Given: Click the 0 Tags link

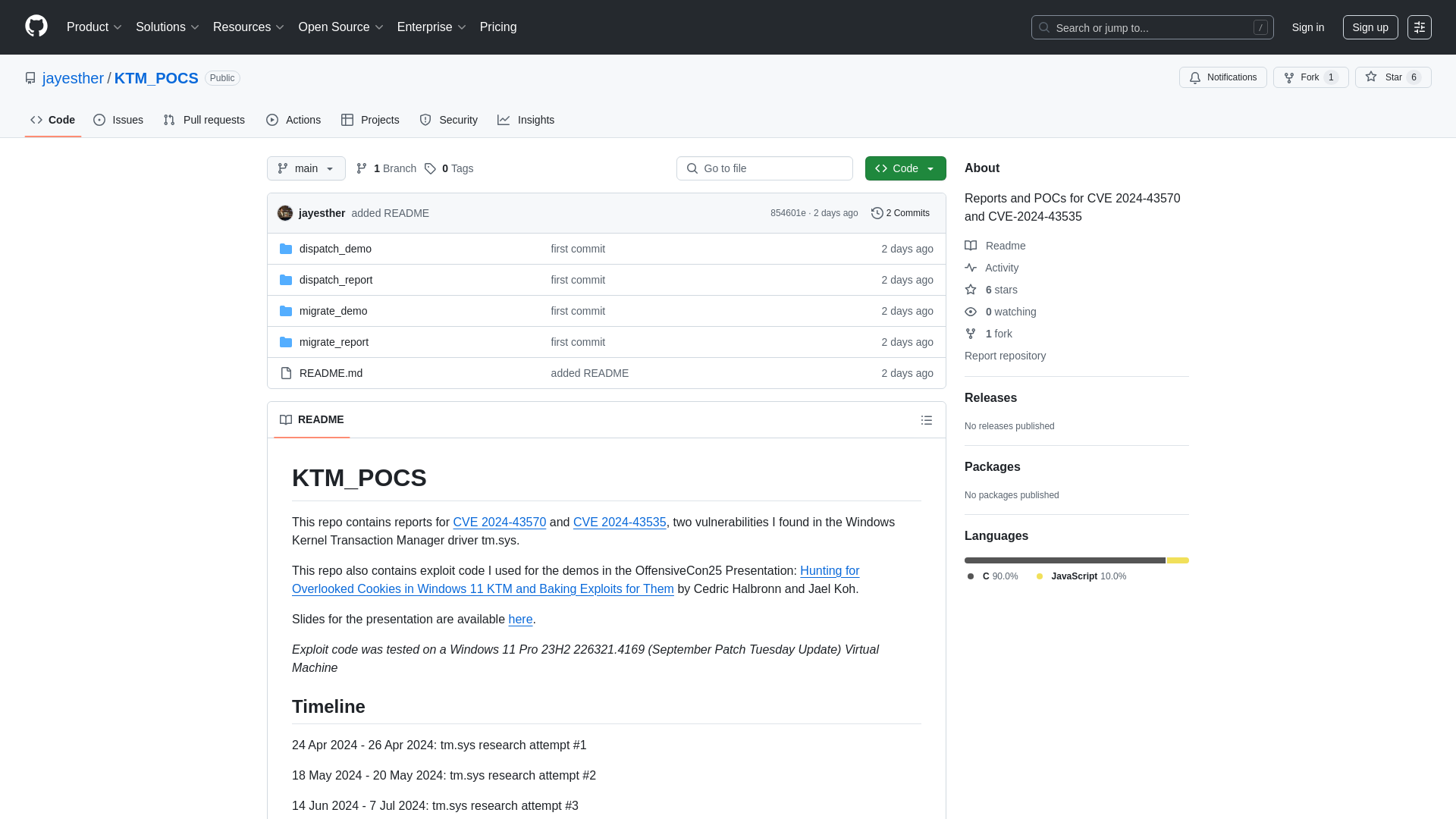Looking at the screenshot, I should [449, 168].
